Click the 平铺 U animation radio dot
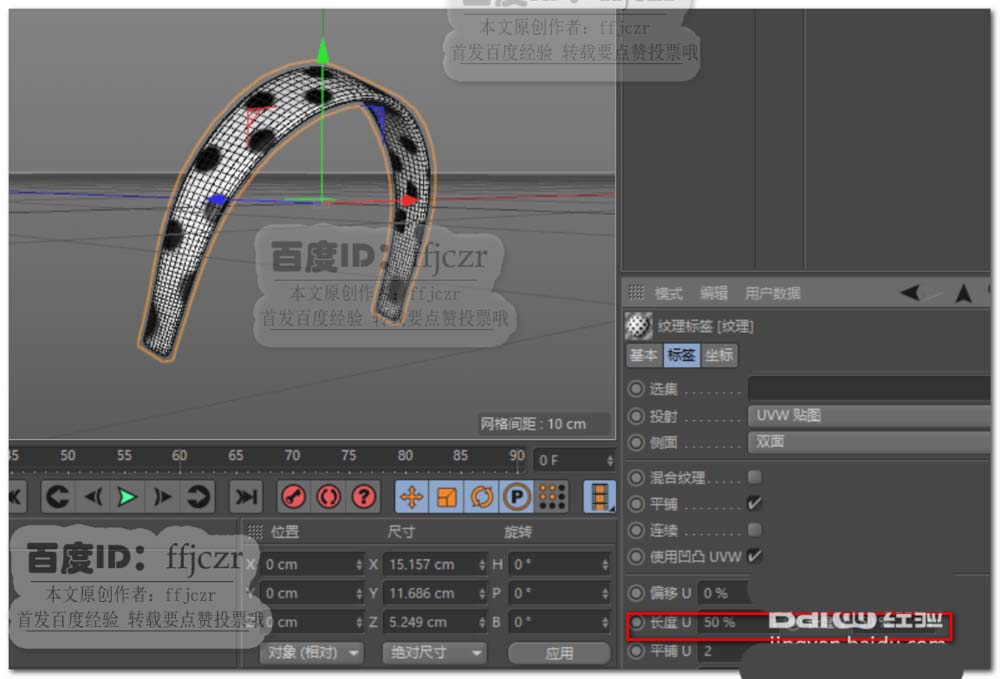Screen dimensions: 1000x679 636,651
